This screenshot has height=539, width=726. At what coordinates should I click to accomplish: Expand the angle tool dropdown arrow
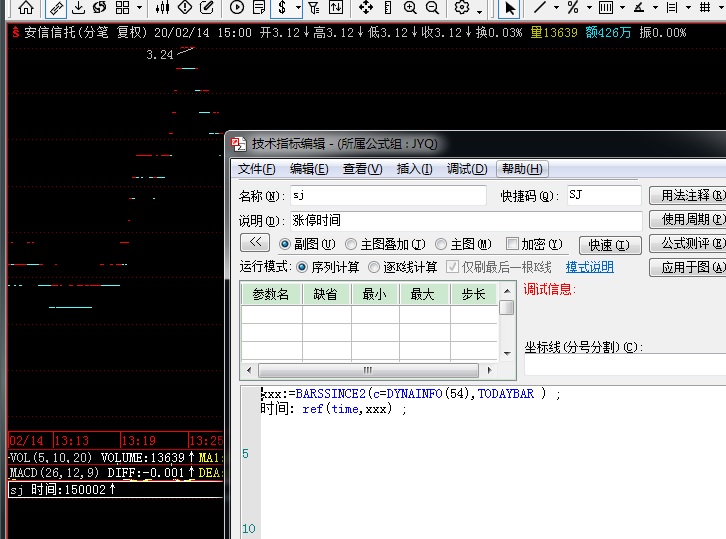tap(655, 8)
